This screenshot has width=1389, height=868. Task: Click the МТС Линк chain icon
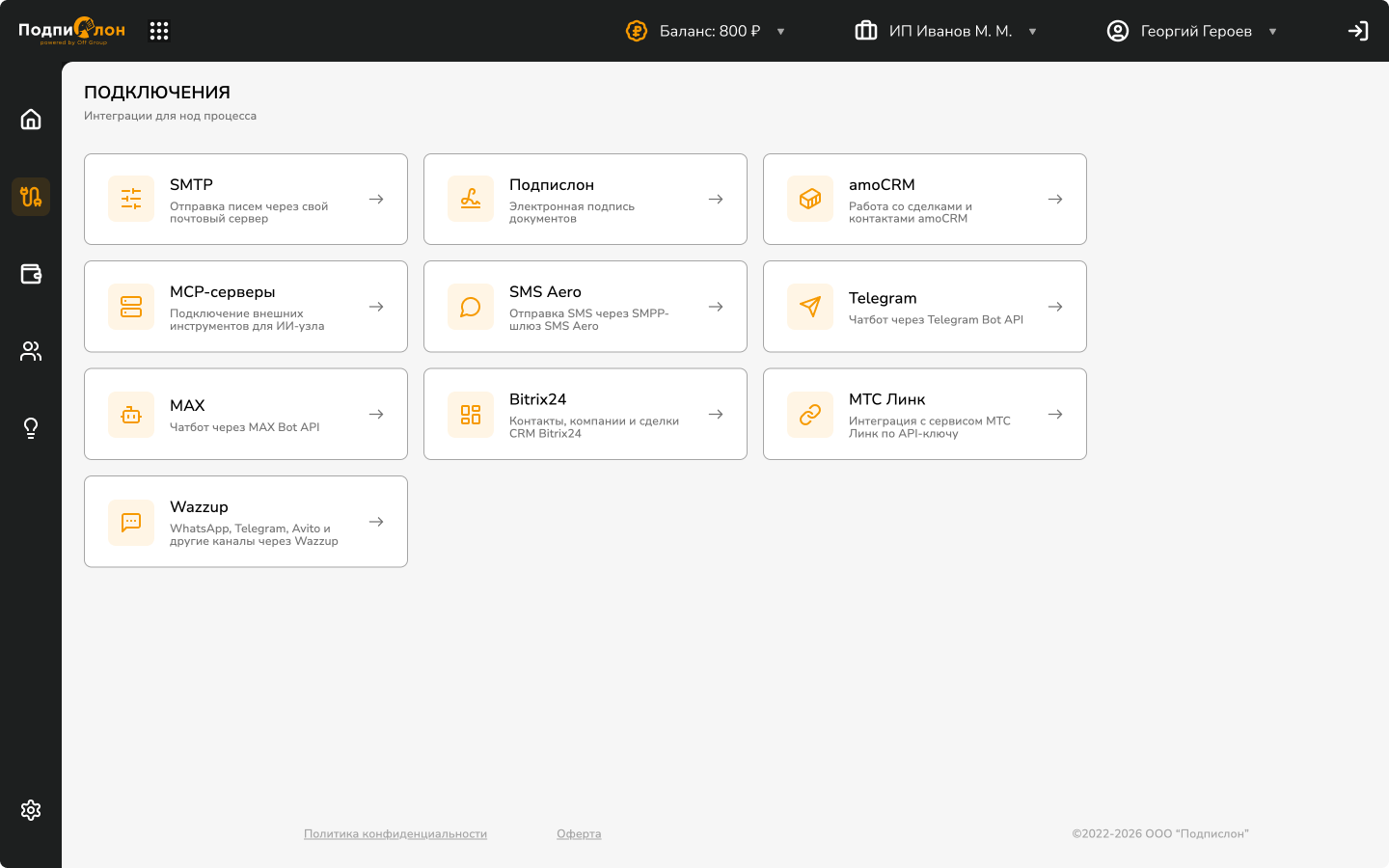click(810, 415)
